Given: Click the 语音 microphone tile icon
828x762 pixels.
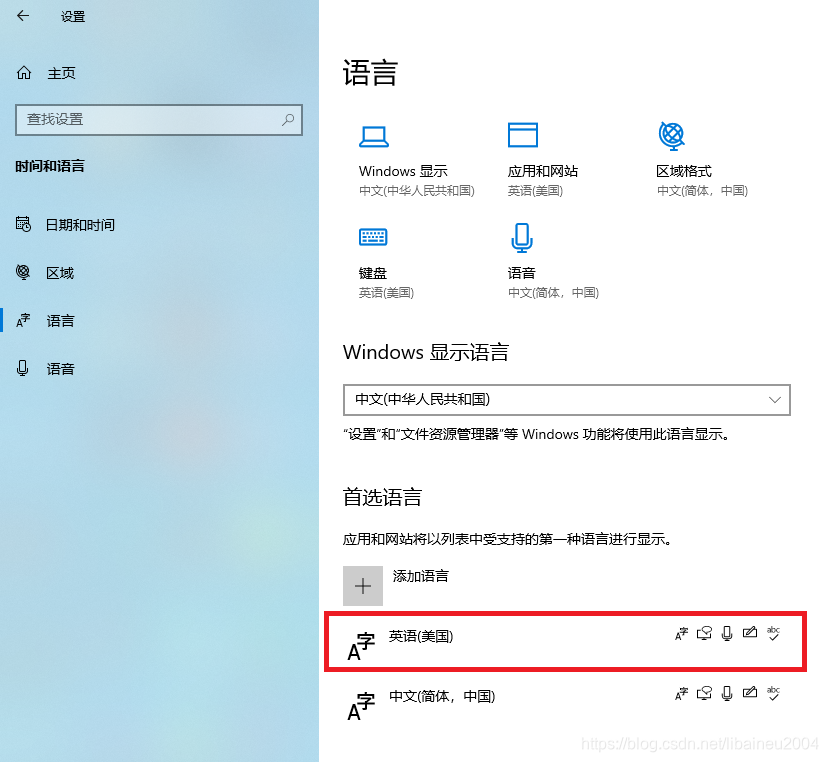Looking at the screenshot, I should coord(522,237).
